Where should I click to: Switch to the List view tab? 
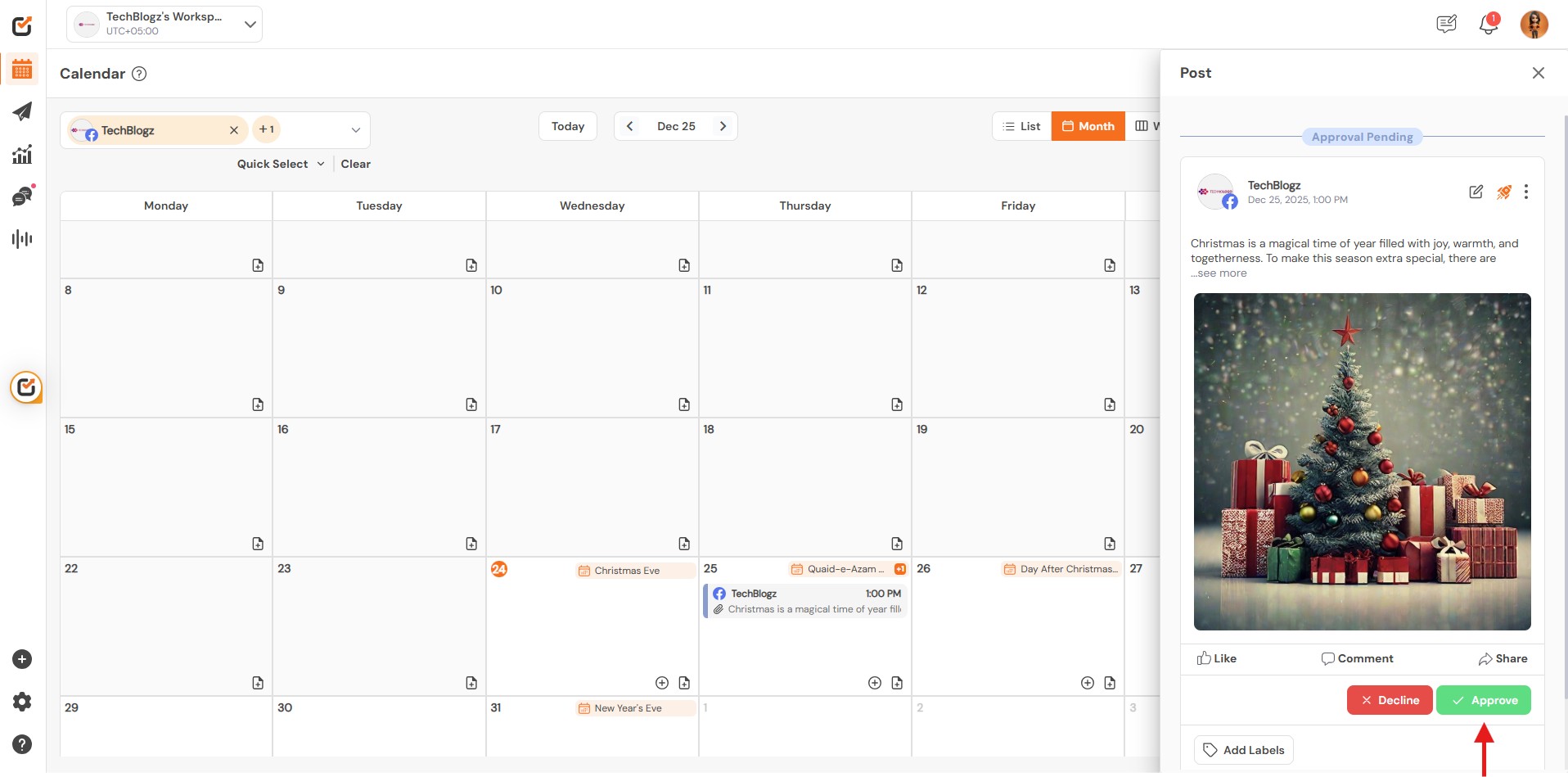pos(1021,126)
